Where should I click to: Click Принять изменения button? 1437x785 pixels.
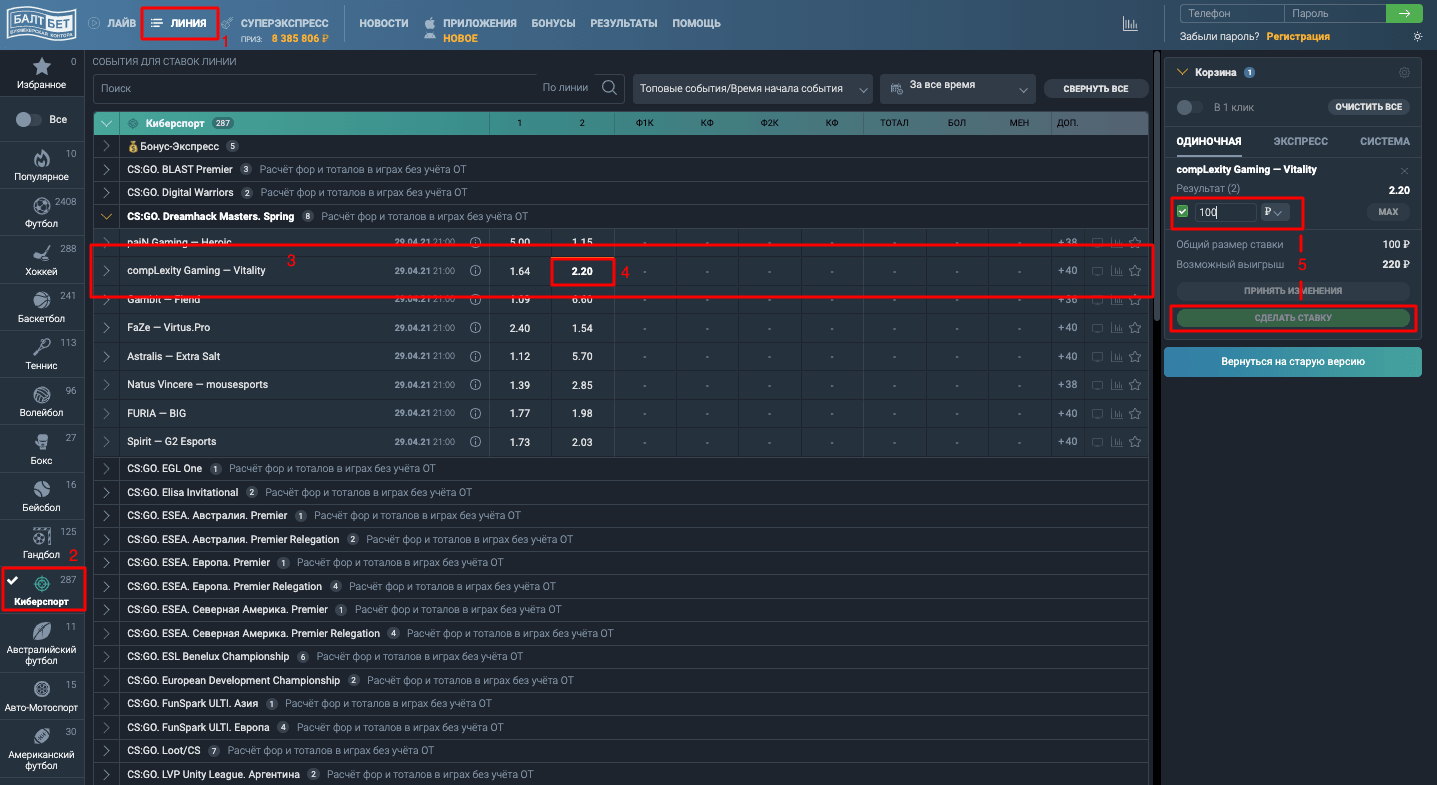(1293, 291)
